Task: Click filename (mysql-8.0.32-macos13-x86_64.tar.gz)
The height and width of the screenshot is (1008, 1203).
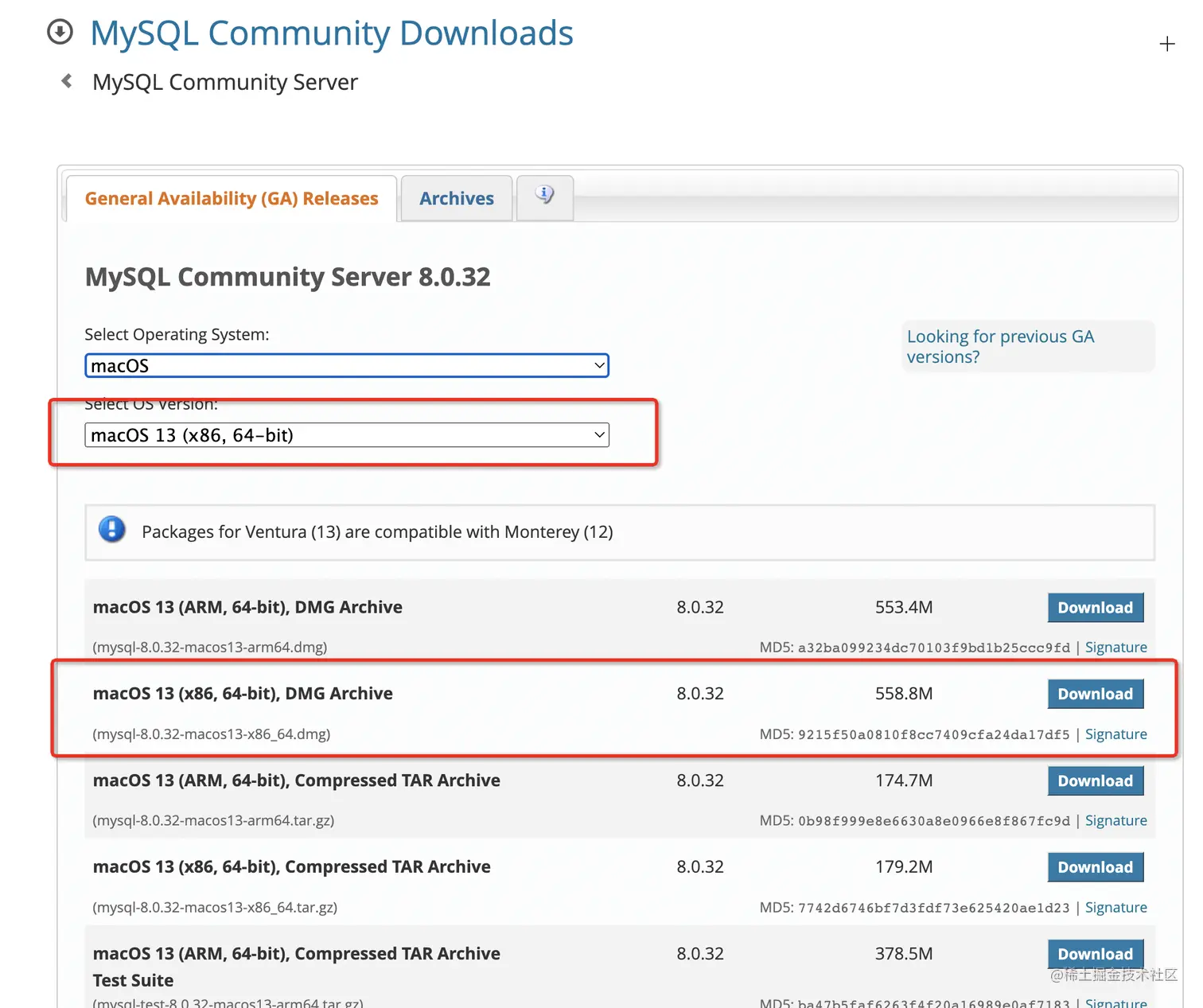Action: click(x=215, y=908)
